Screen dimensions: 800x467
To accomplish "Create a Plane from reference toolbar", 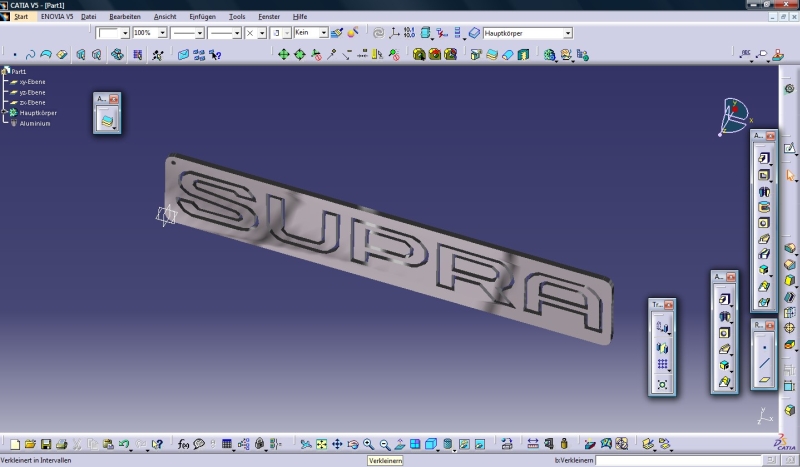I will 764,379.
